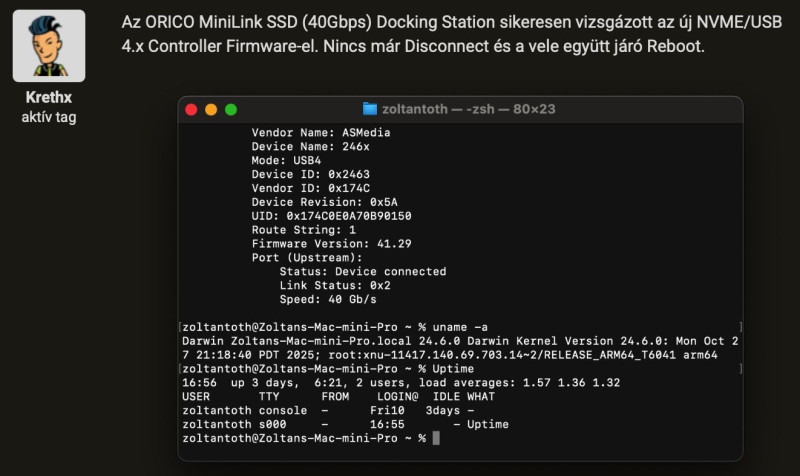This screenshot has width=800, height=476.
Task: Click the blue folder icon in the terminal title
Action: click(x=369, y=109)
